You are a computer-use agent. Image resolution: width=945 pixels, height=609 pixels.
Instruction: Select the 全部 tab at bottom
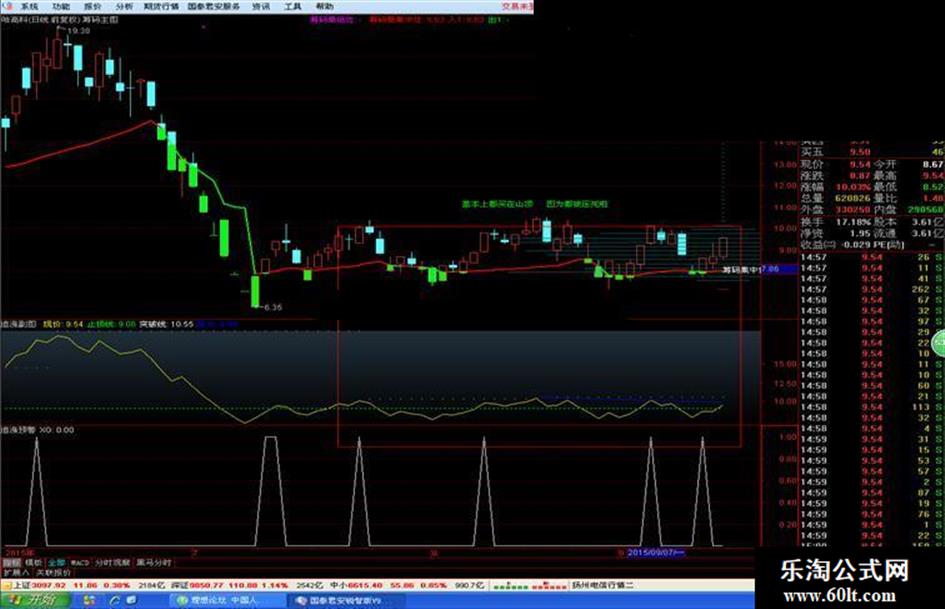pyautogui.click(x=56, y=563)
